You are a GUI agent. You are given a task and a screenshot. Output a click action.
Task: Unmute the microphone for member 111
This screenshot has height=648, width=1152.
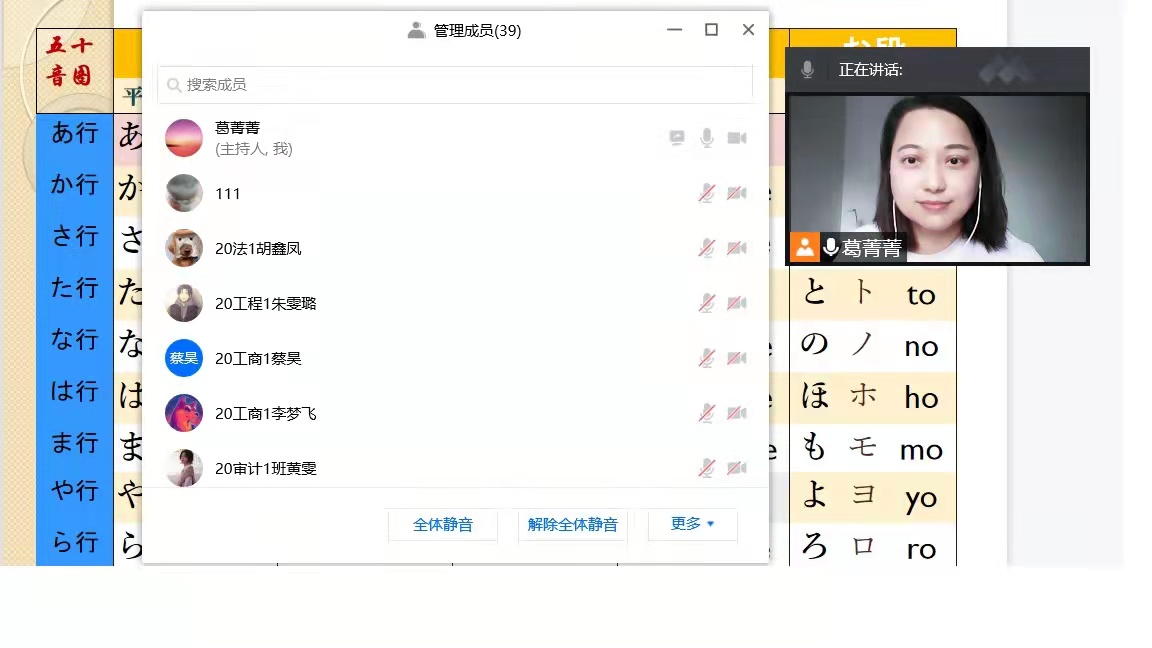pyautogui.click(x=707, y=193)
